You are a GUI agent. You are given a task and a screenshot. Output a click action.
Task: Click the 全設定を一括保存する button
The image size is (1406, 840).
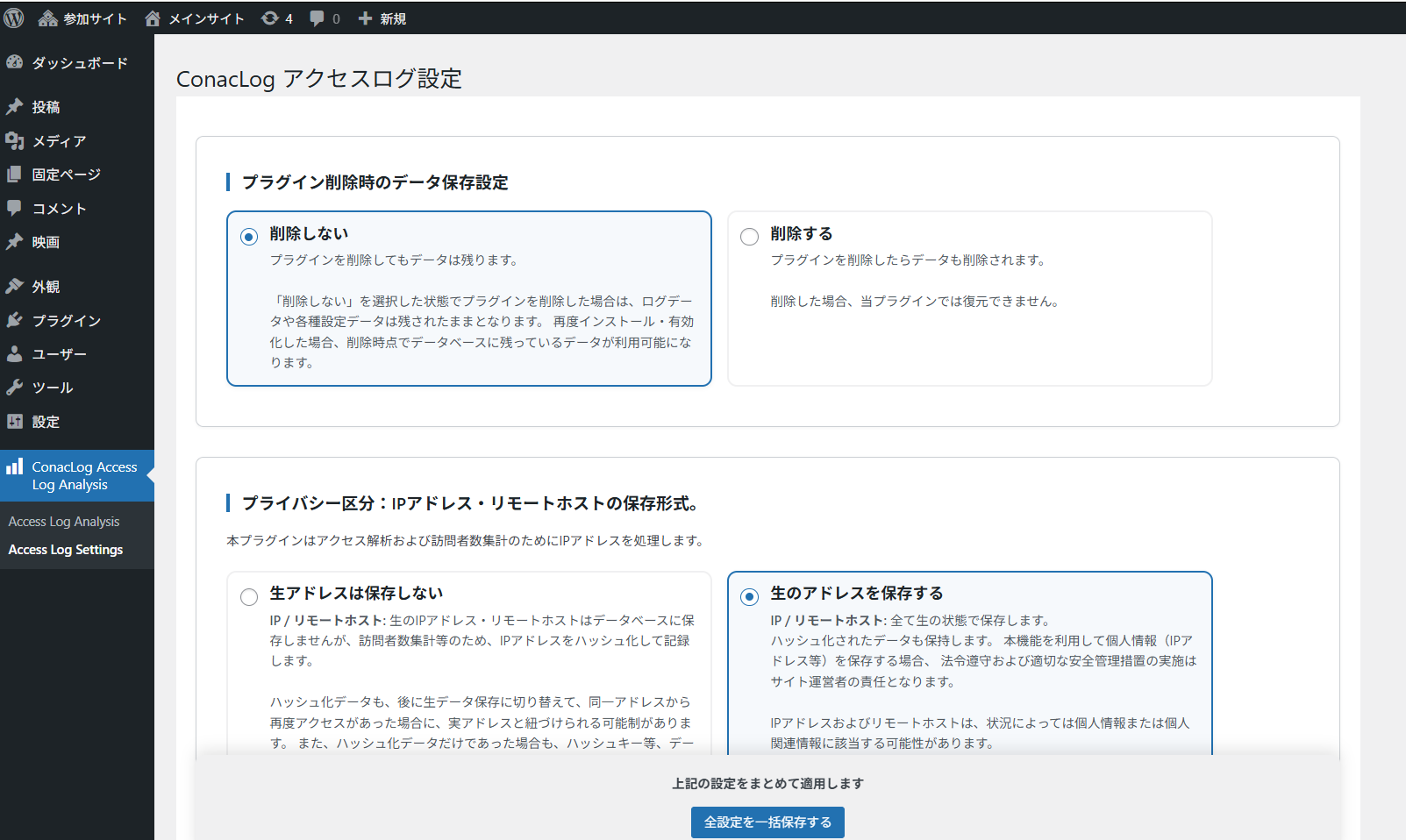767,822
